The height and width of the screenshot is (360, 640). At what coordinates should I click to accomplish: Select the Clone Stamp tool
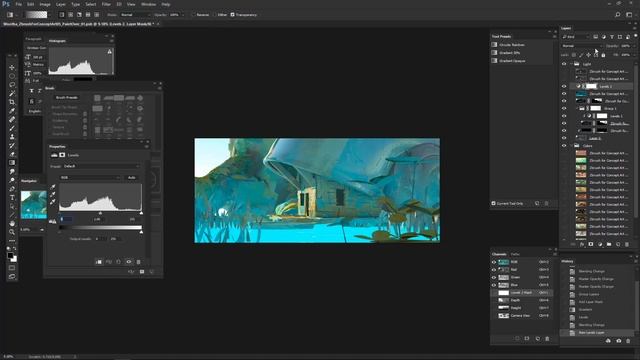12,137
